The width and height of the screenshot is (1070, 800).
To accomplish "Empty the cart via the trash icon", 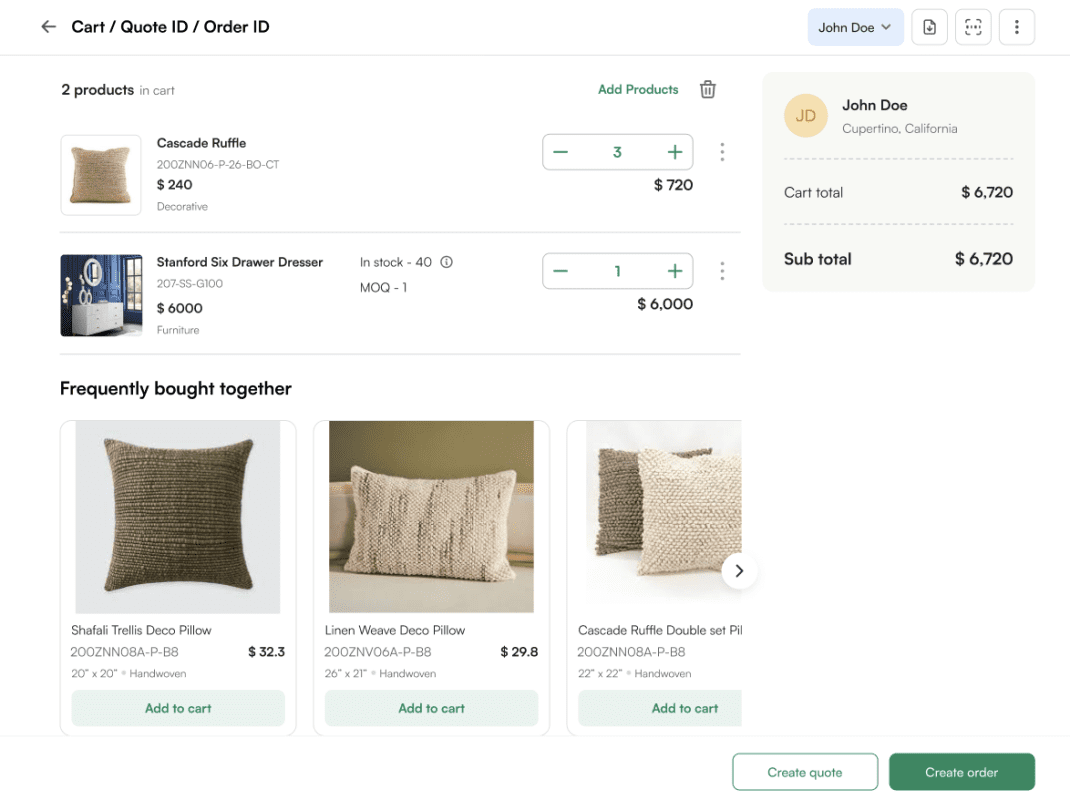I will (707, 89).
